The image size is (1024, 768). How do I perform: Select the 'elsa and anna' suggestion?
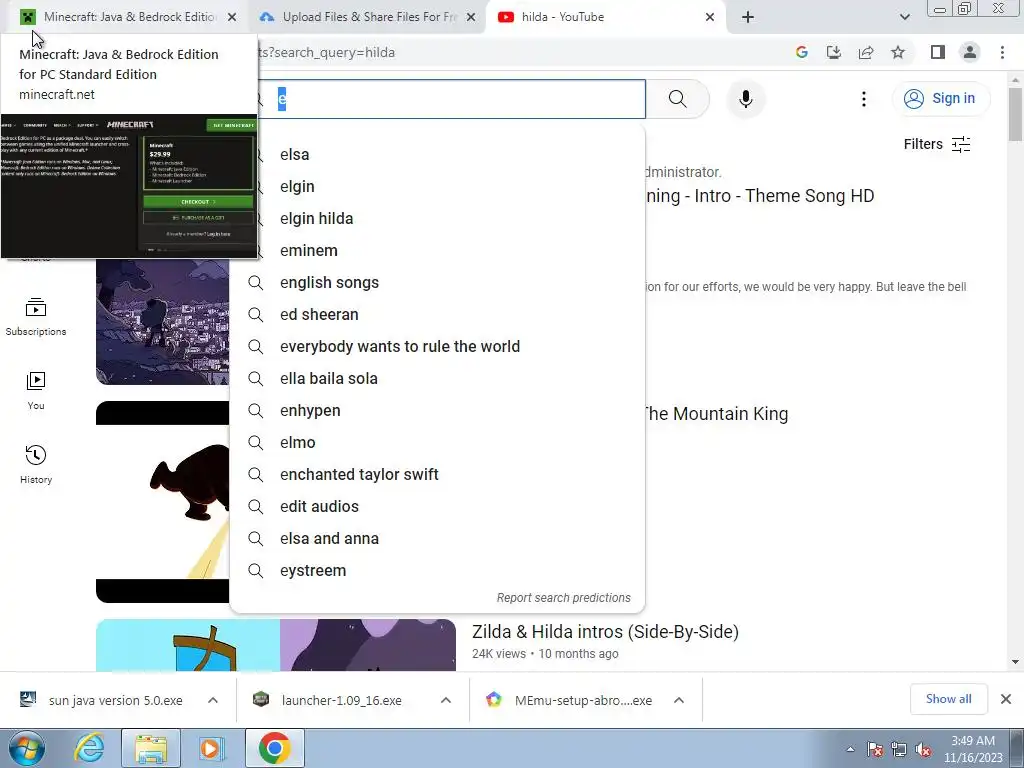tap(437, 539)
